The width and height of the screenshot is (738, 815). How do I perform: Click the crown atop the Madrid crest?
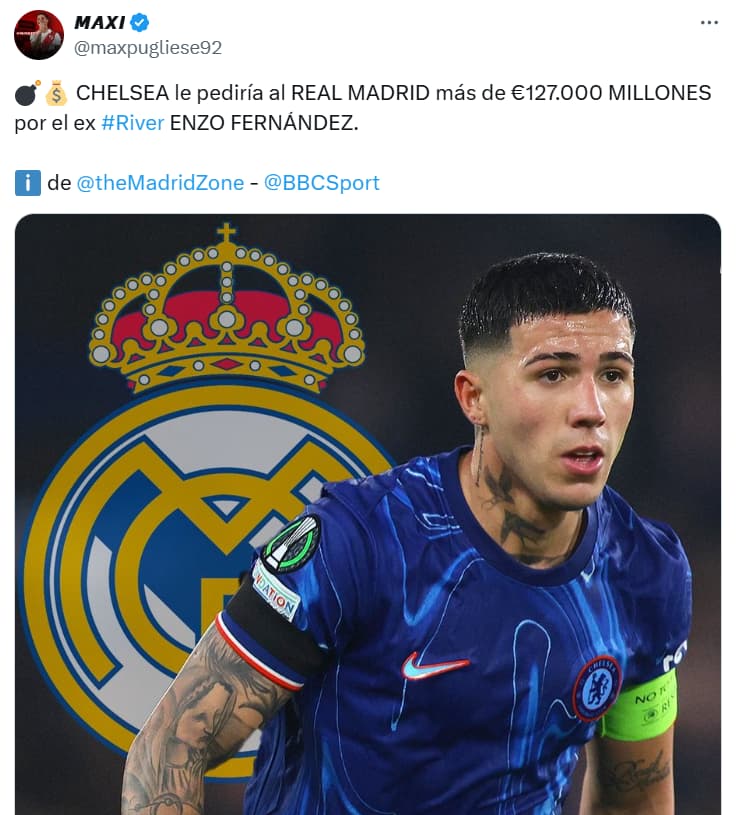227,307
